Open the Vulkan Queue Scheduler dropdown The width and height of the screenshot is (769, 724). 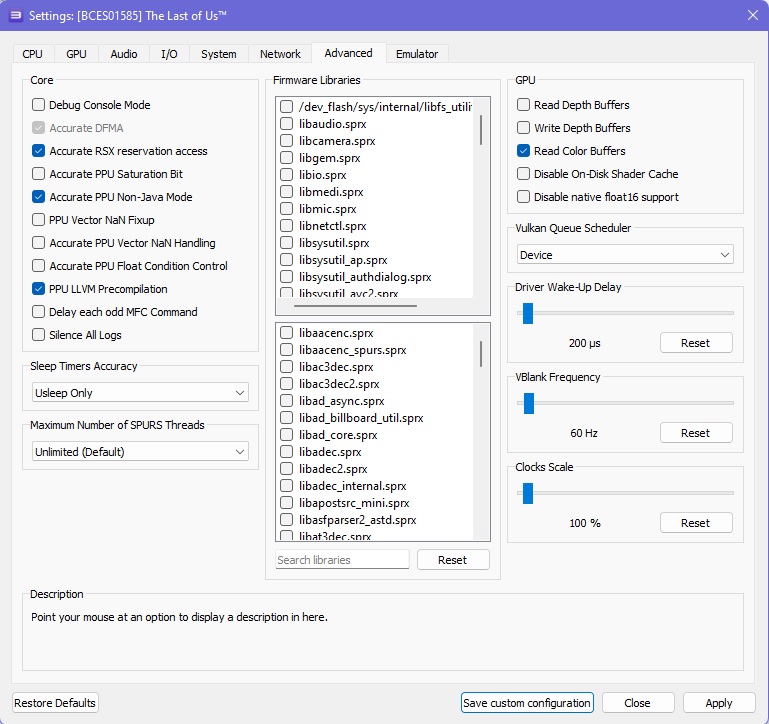click(x=625, y=255)
